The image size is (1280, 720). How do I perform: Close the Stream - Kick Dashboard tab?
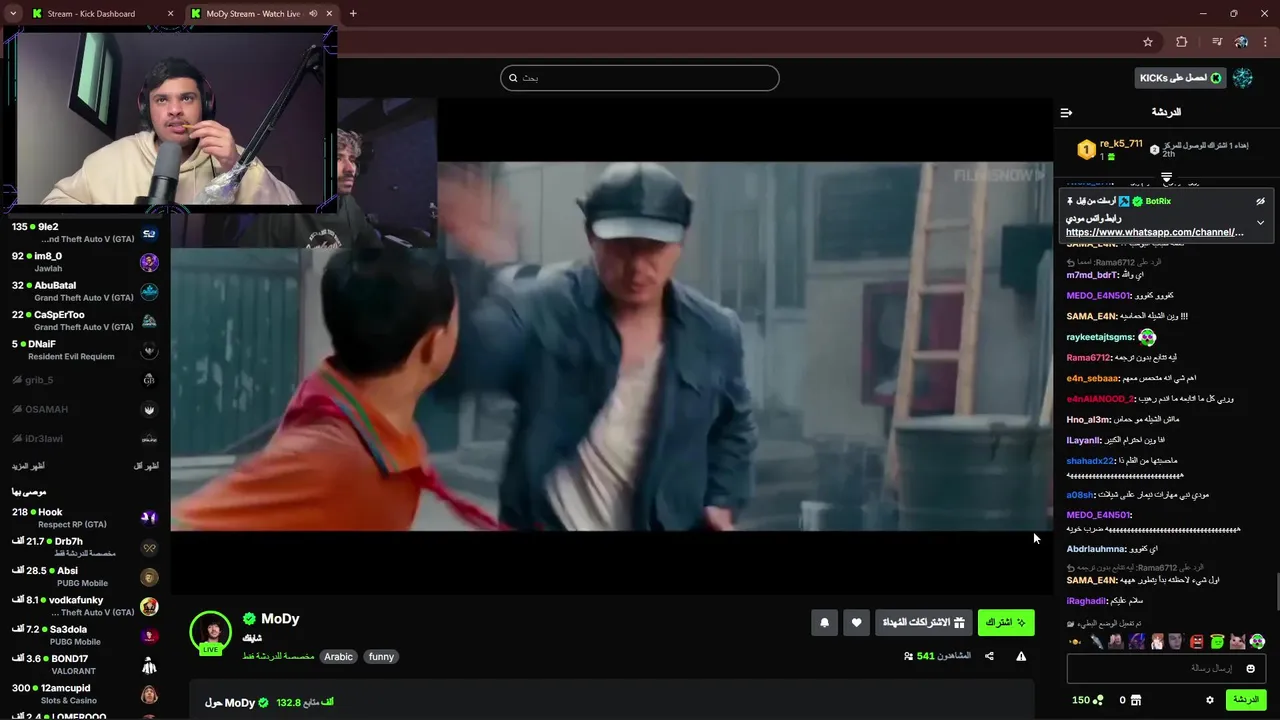pyautogui.click(x=170, y=14)
